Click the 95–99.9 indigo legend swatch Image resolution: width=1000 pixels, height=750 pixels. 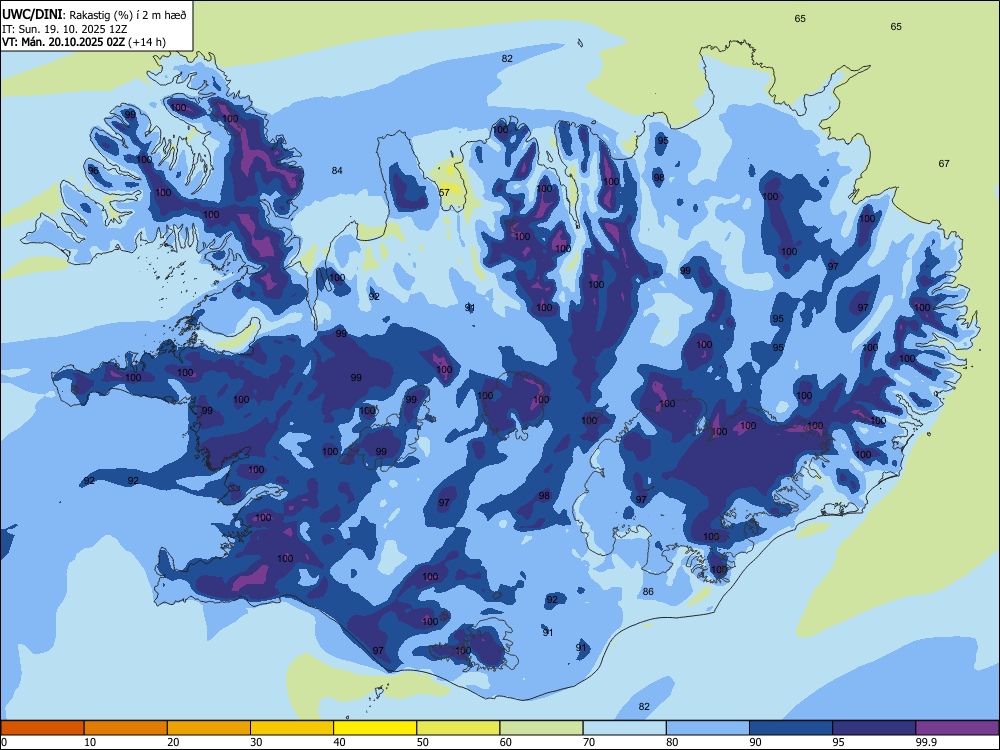point(874,728)
